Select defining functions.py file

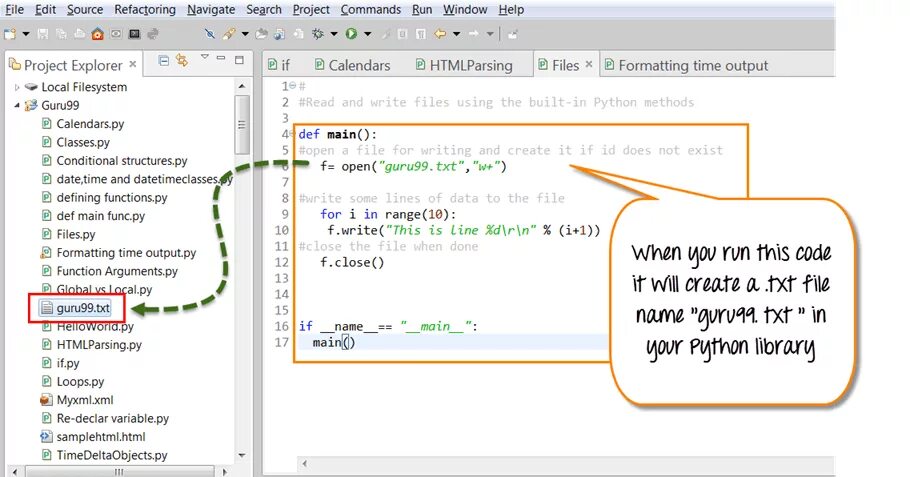point(104,198)
